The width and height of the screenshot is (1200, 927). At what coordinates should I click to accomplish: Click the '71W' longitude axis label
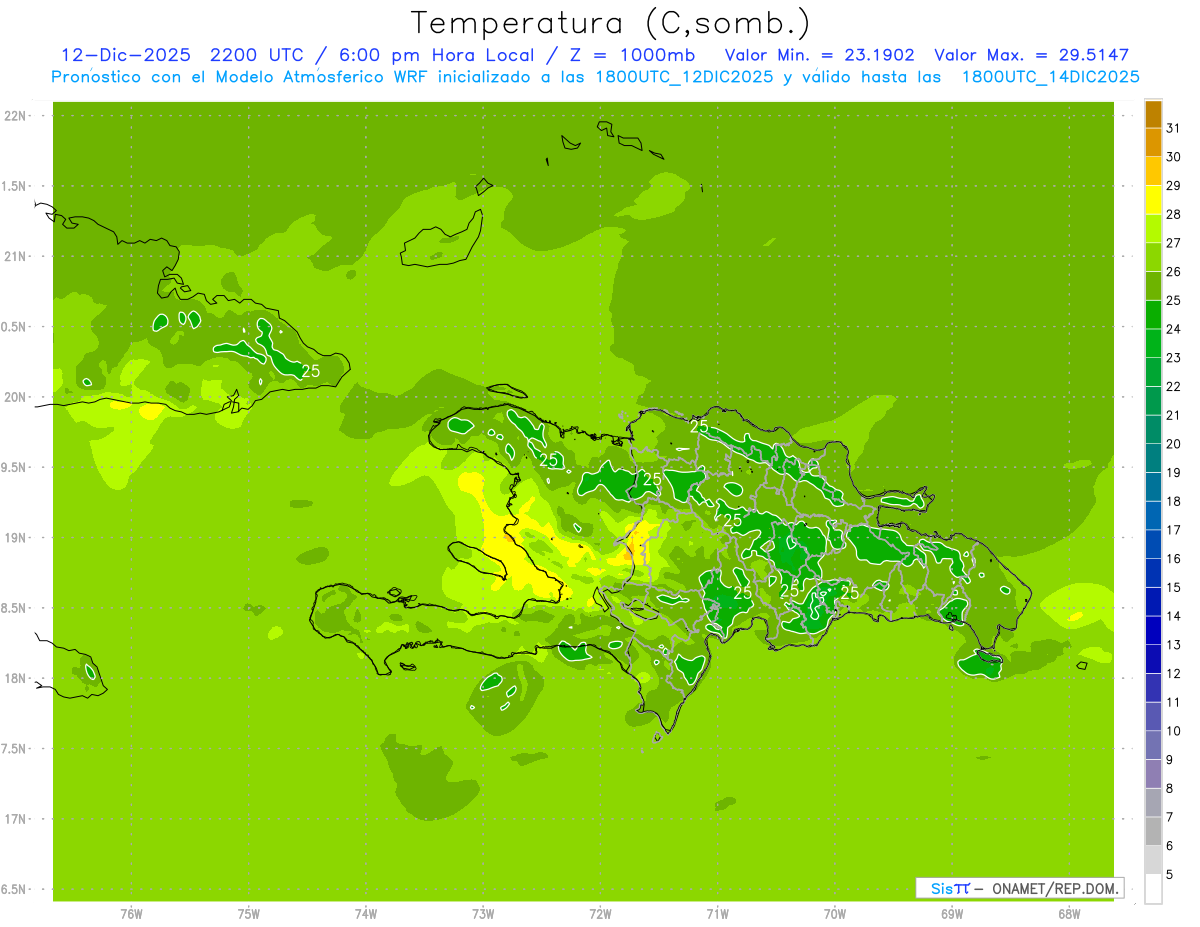pos(717,913)
